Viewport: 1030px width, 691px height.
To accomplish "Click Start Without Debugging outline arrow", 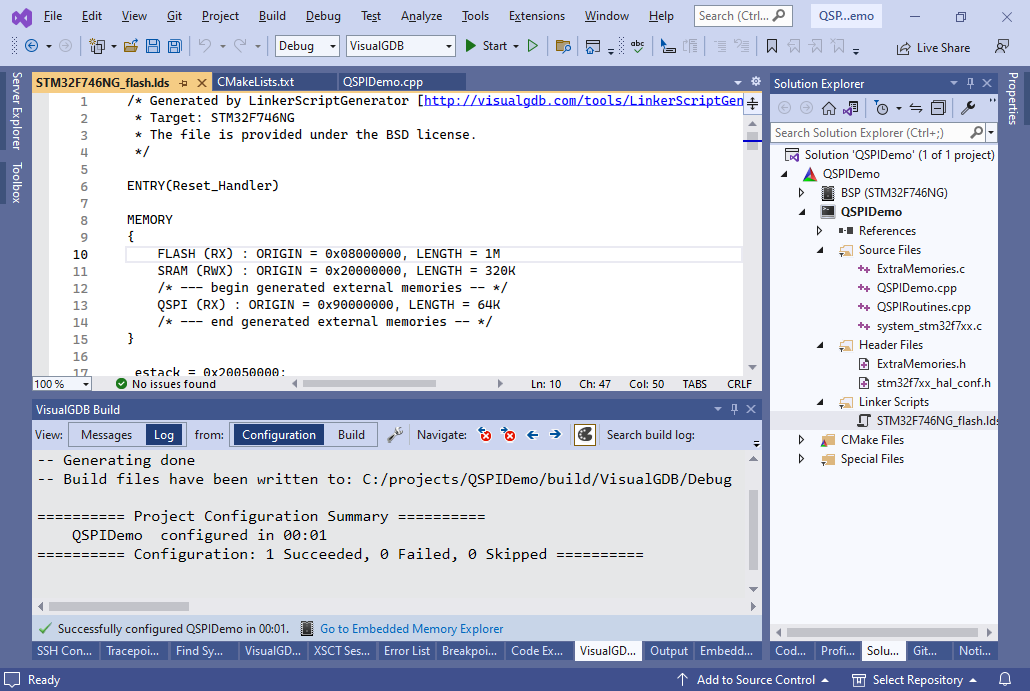I will (533, 46).
